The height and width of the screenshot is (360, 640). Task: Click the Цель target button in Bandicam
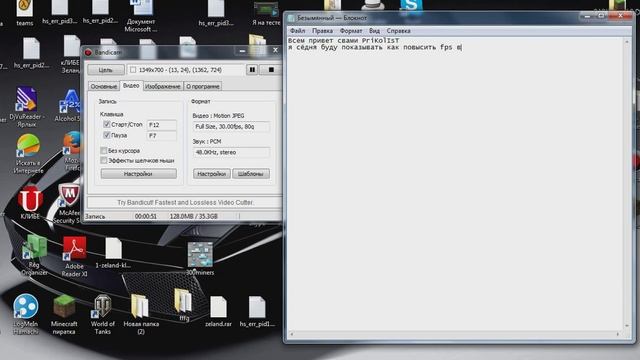click(x=106, y=70)
